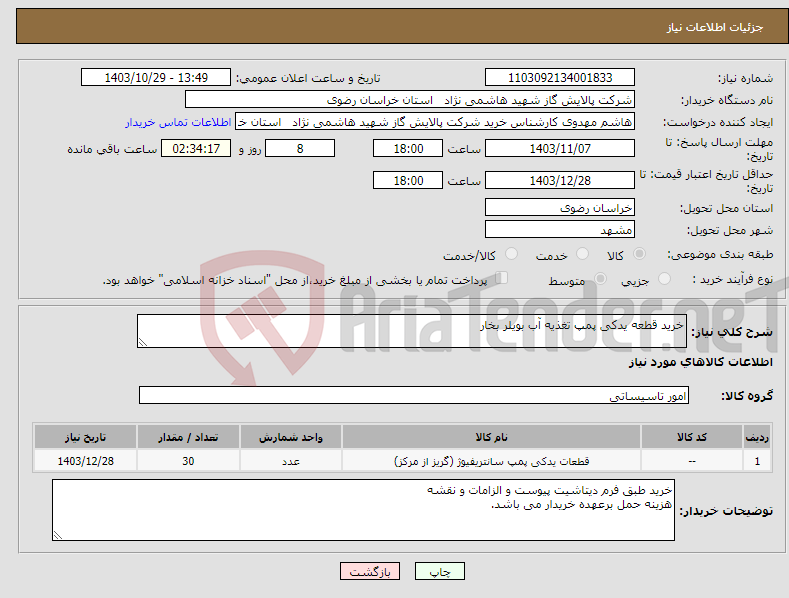The image size is (789, 598).
Task: Click the response deadline date 1403/11/07
Action: [560, 148]
